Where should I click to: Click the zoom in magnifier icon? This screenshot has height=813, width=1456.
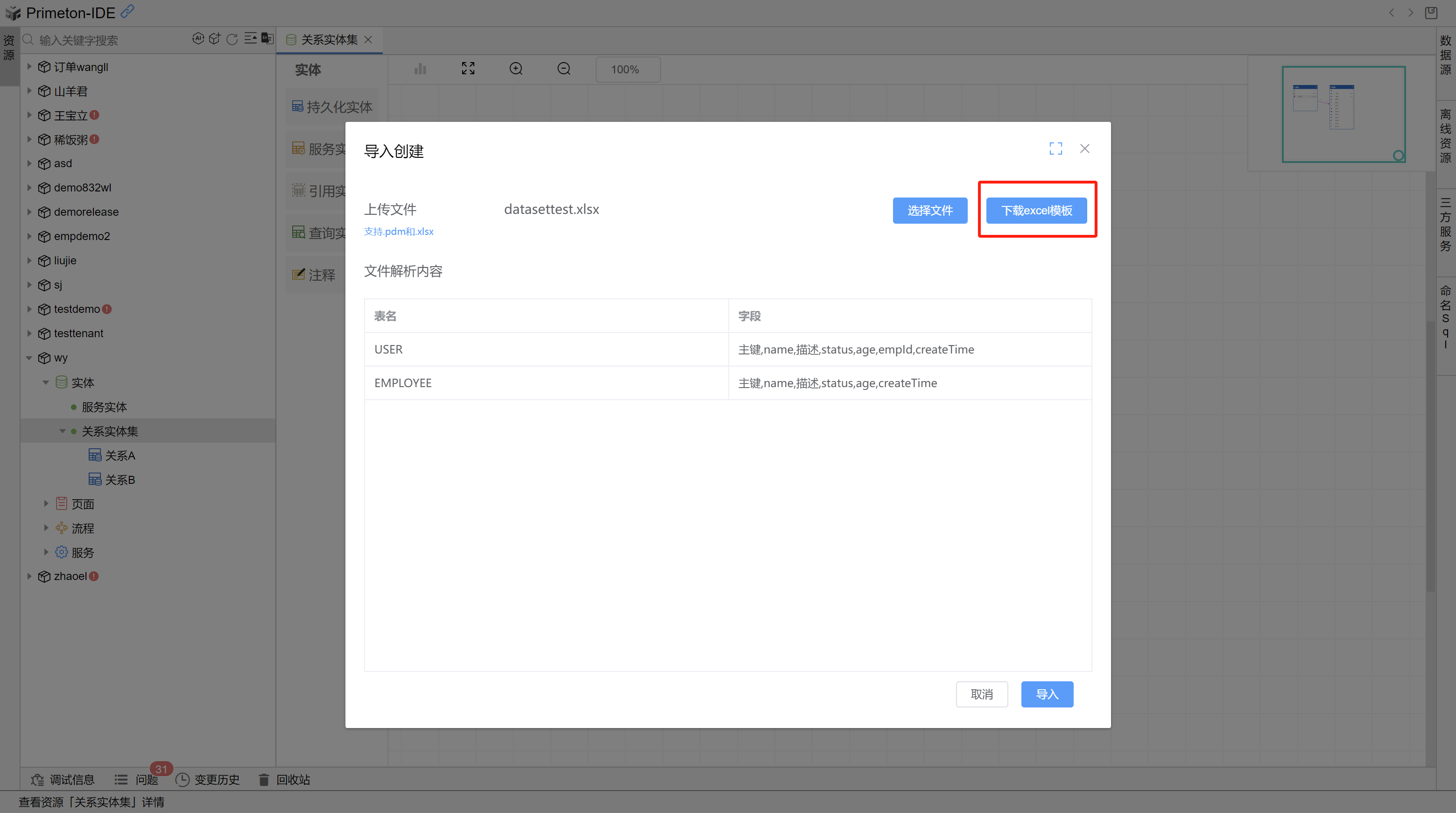(515, 69)
